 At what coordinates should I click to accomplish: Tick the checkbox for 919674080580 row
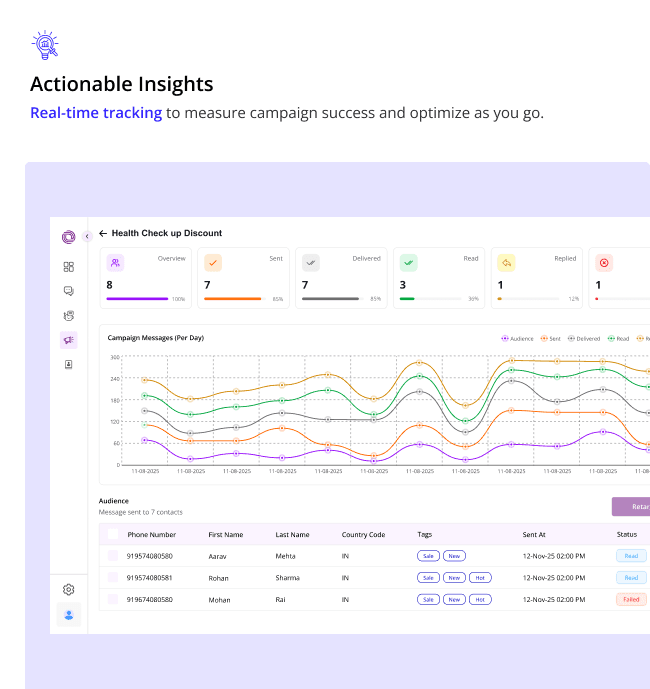click(113, 599)
